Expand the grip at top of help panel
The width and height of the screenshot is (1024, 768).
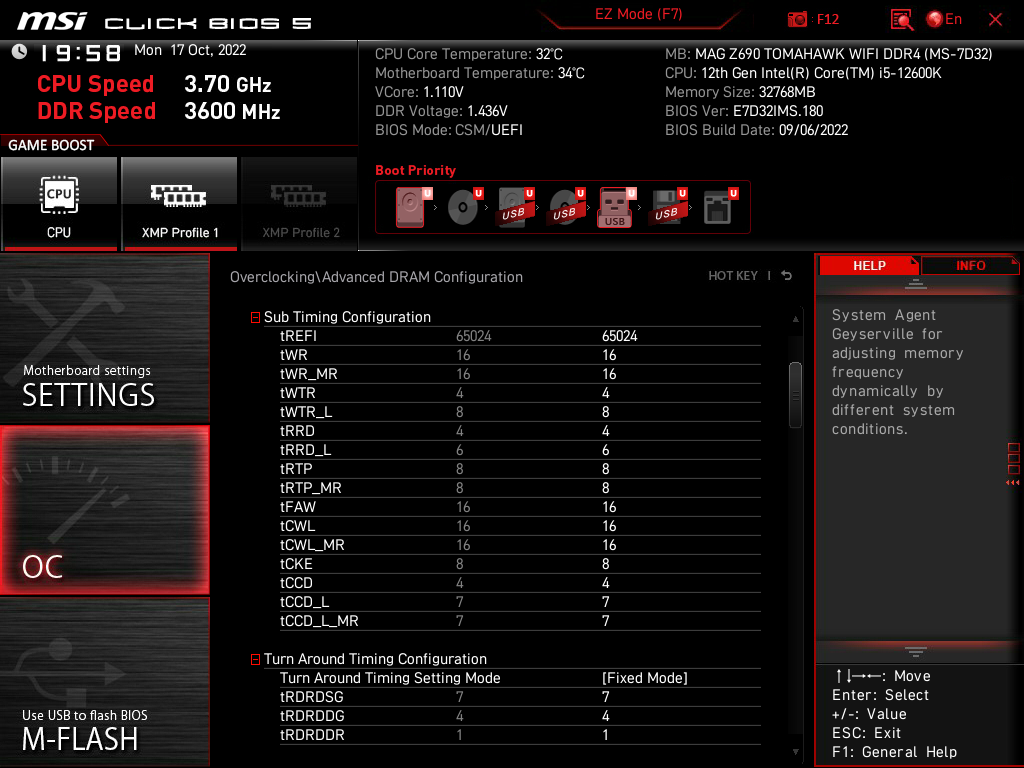tap(916, 284)
